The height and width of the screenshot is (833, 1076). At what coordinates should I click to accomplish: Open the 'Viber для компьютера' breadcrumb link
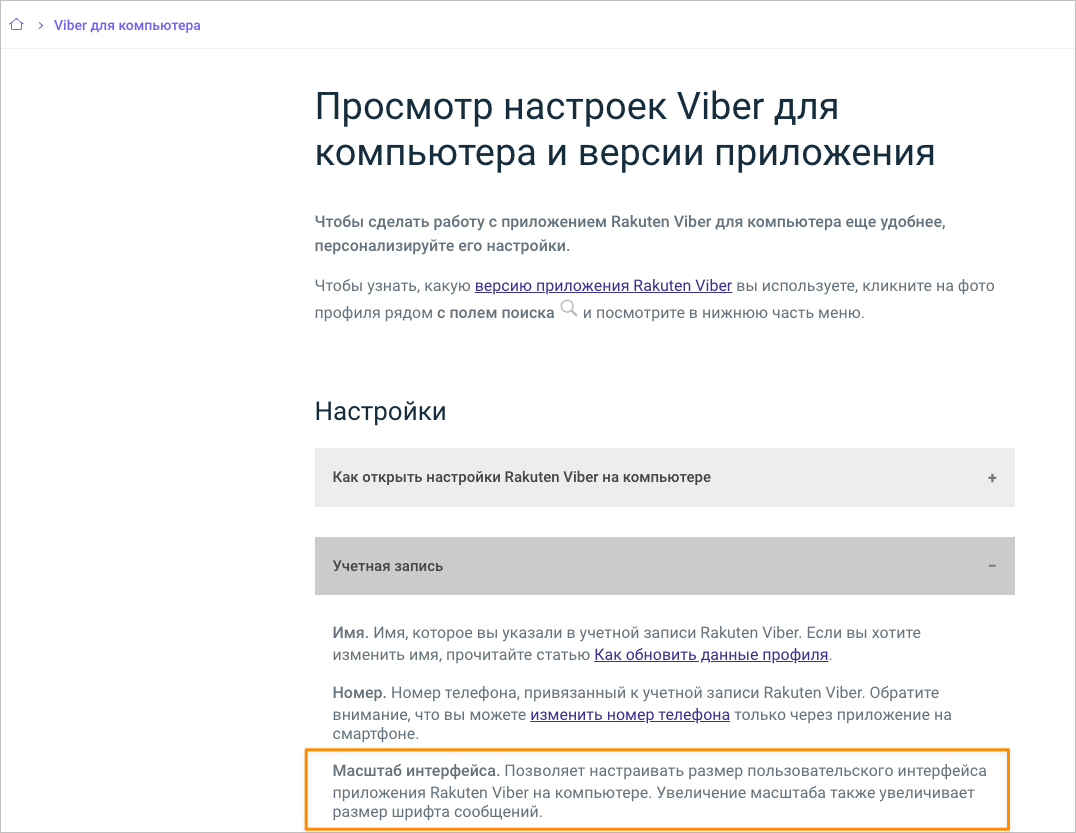coord(127,25)
